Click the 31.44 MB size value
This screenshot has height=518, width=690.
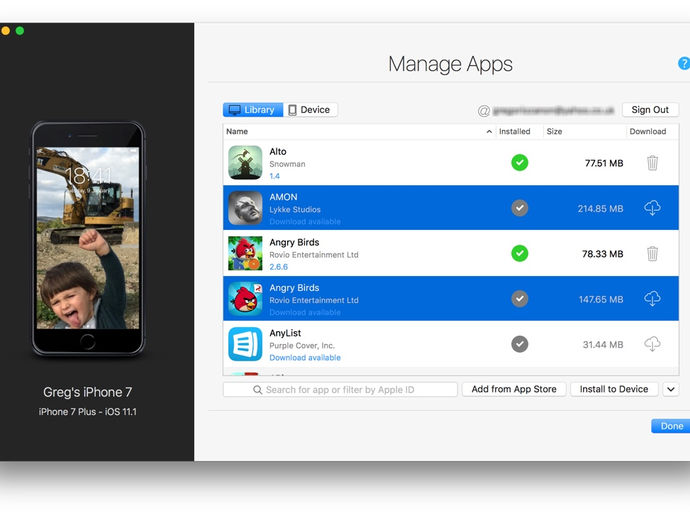[603, 345]
